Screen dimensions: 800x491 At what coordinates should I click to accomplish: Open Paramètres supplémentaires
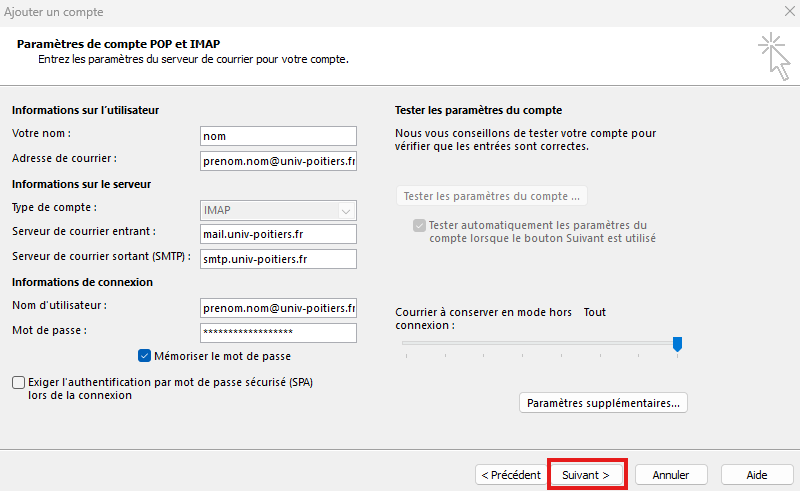[603, 403]
